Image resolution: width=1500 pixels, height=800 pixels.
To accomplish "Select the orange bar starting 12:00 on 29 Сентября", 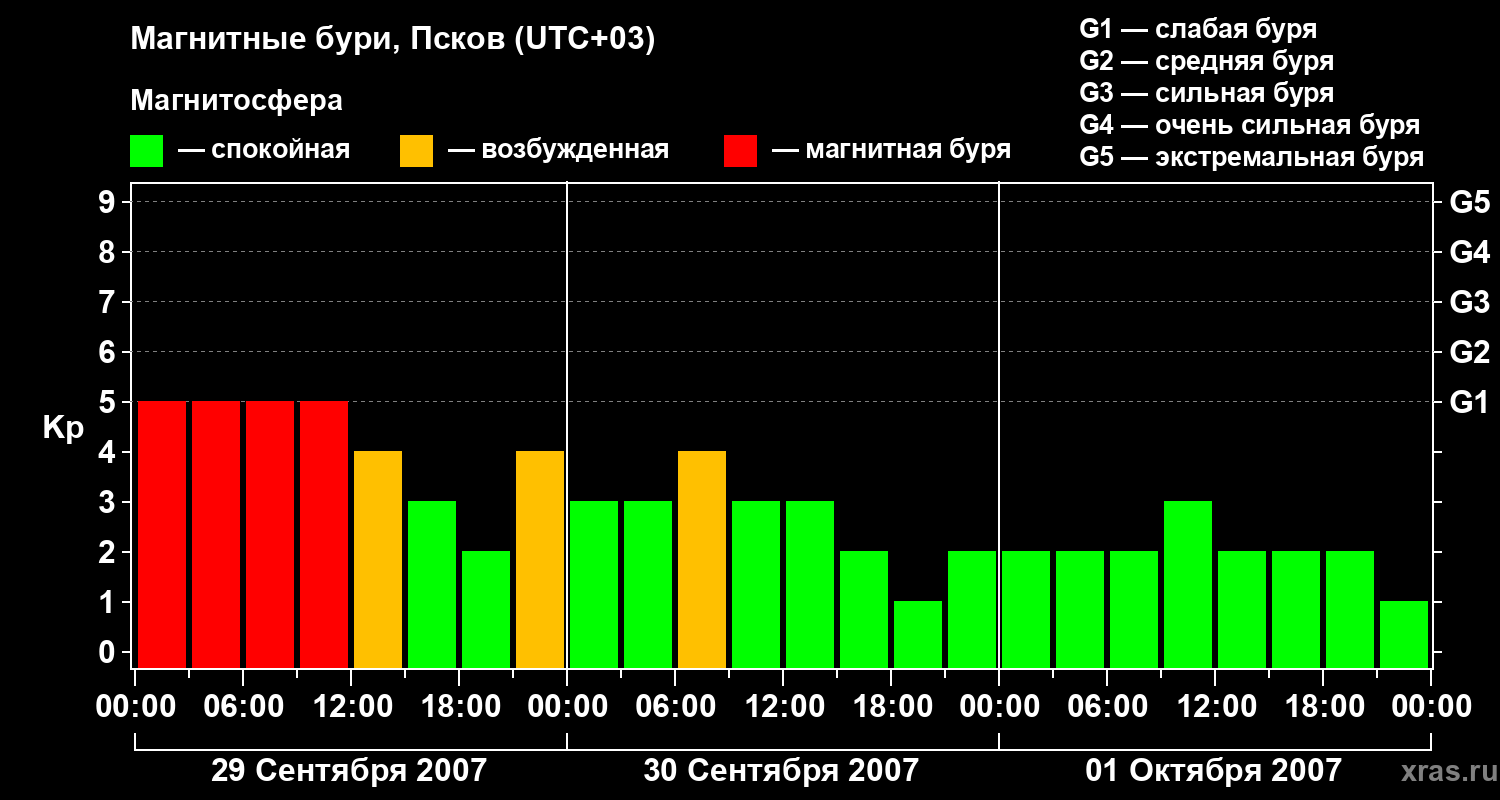I will [x=378, y=559].
